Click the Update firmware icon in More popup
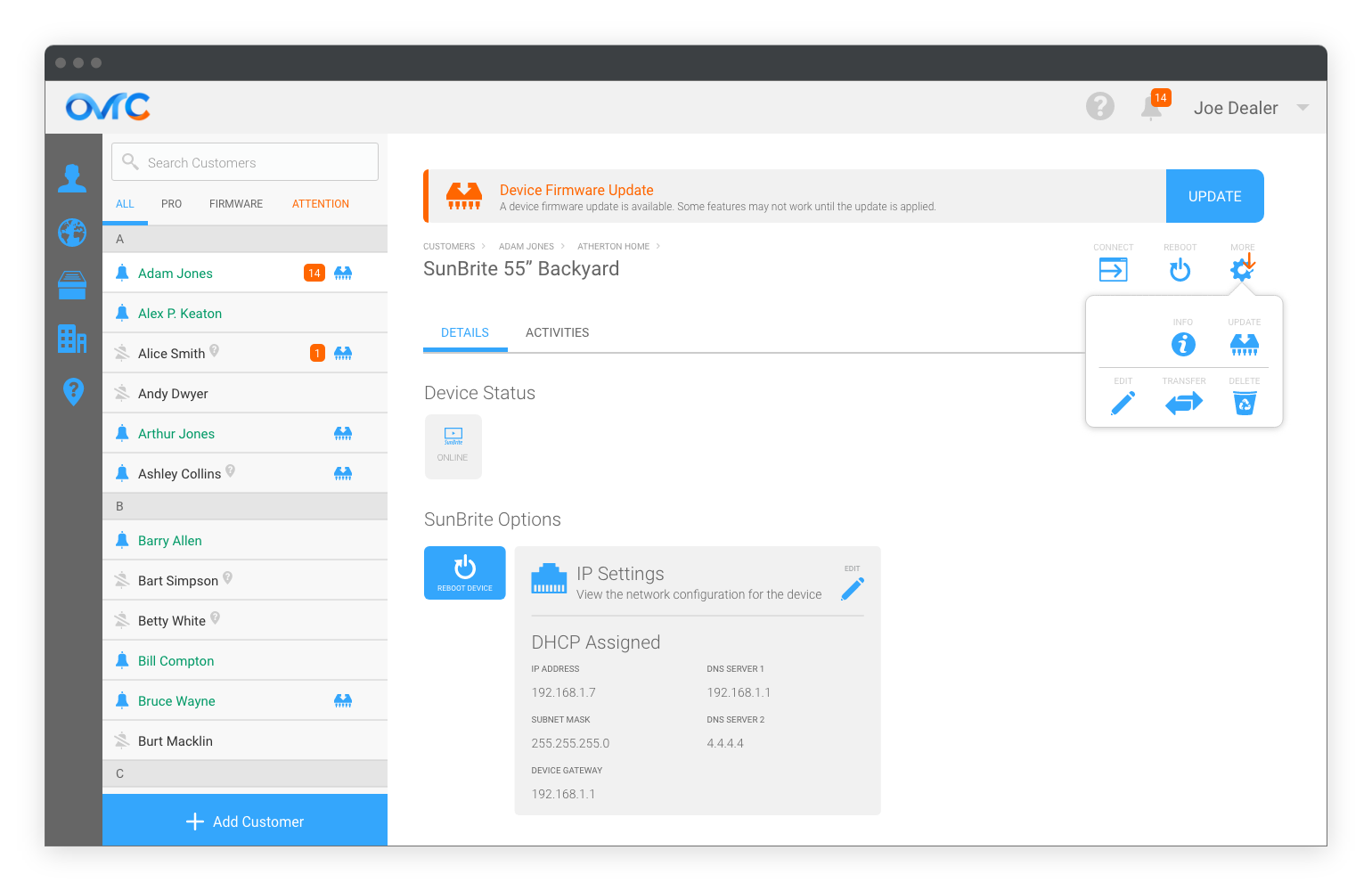The image size is (1372, 891). (x=1245, y=345)
